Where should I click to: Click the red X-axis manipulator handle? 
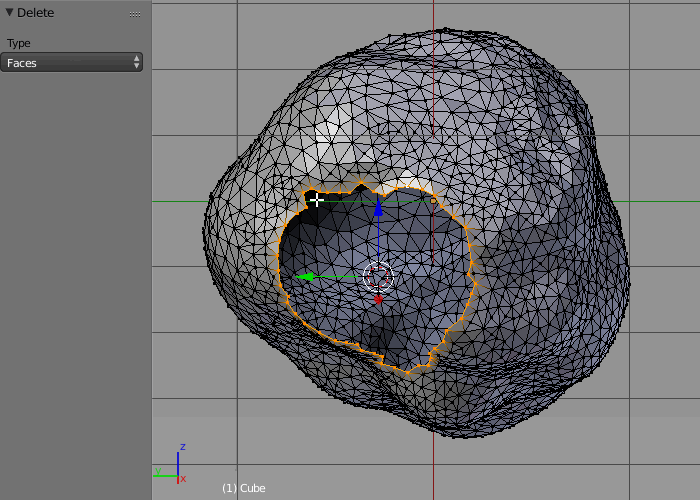[378, 299]
